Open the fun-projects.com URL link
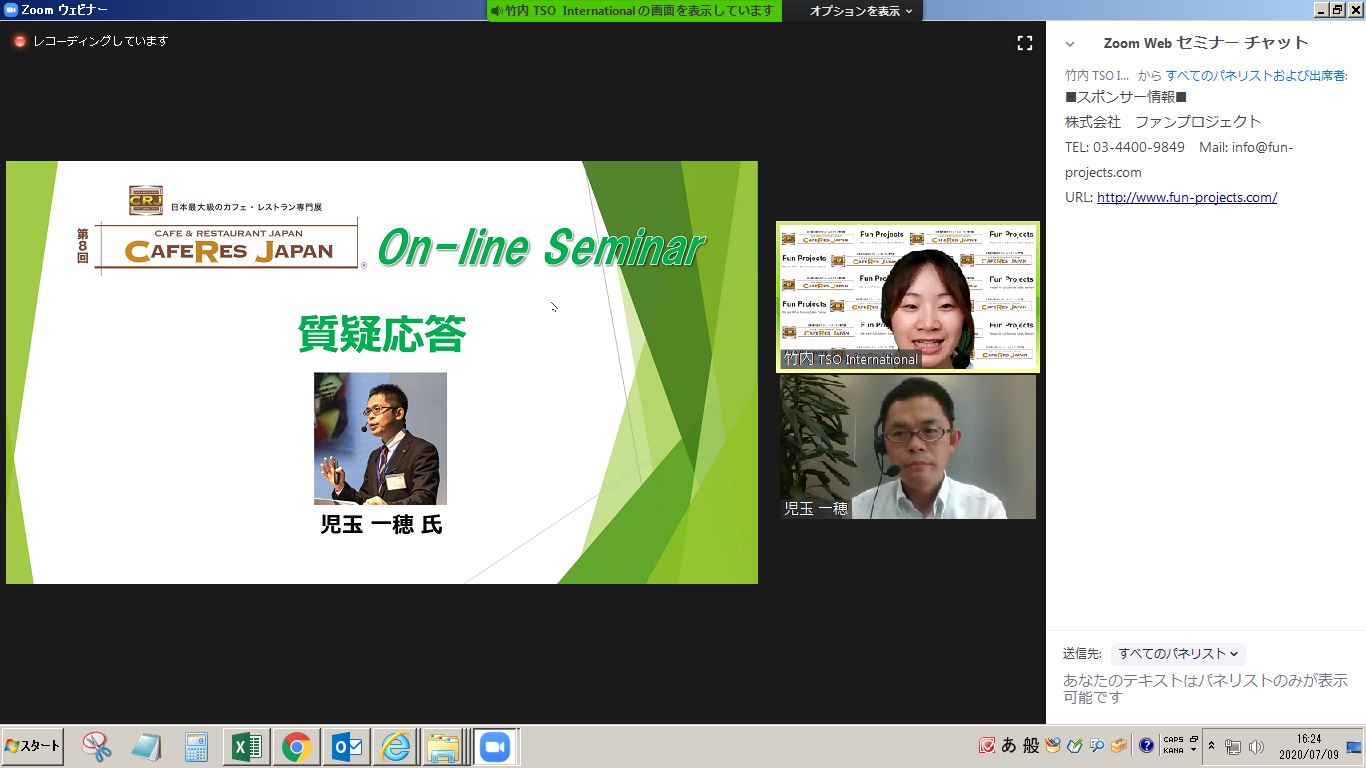Screen dimensions: 1366x768 pyautogui.click(x=1186, y=198)
